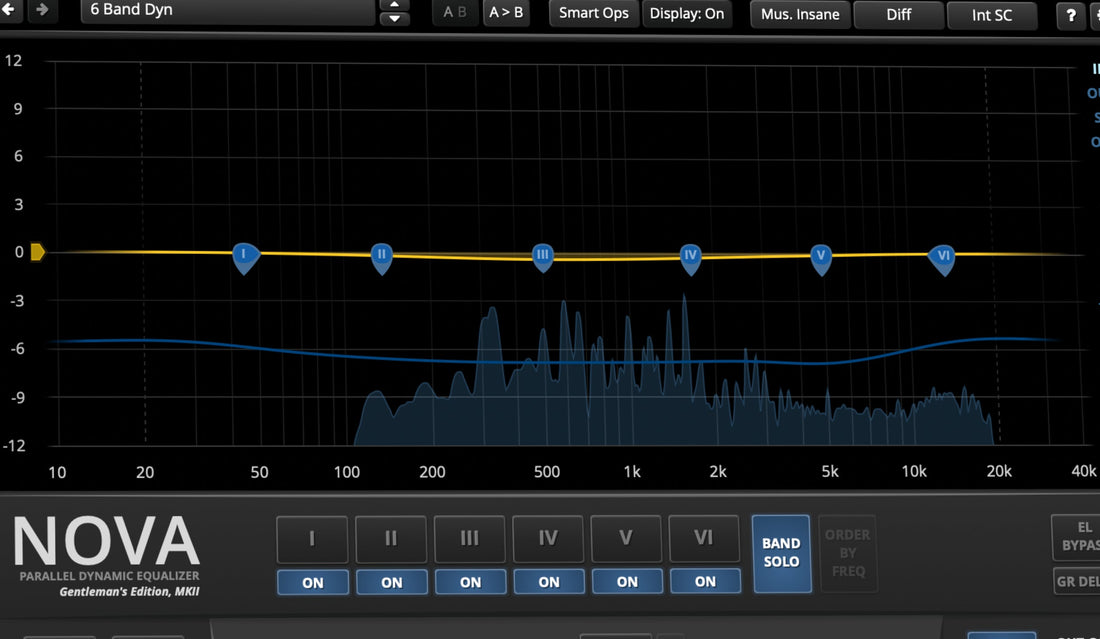Screen dimensions: 1100x639
Task: Turn off band VI ON switch
Action: [705, 582]
